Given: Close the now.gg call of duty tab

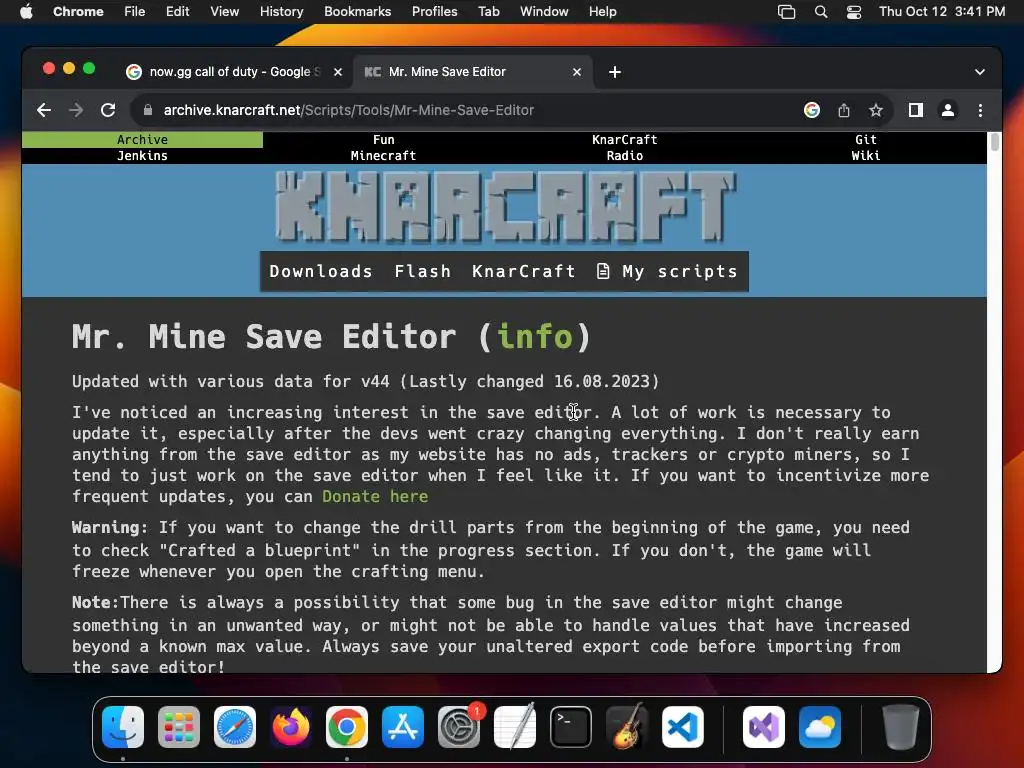Looking at the screenshot, I should pyautogui.click(x=338, y=72).
